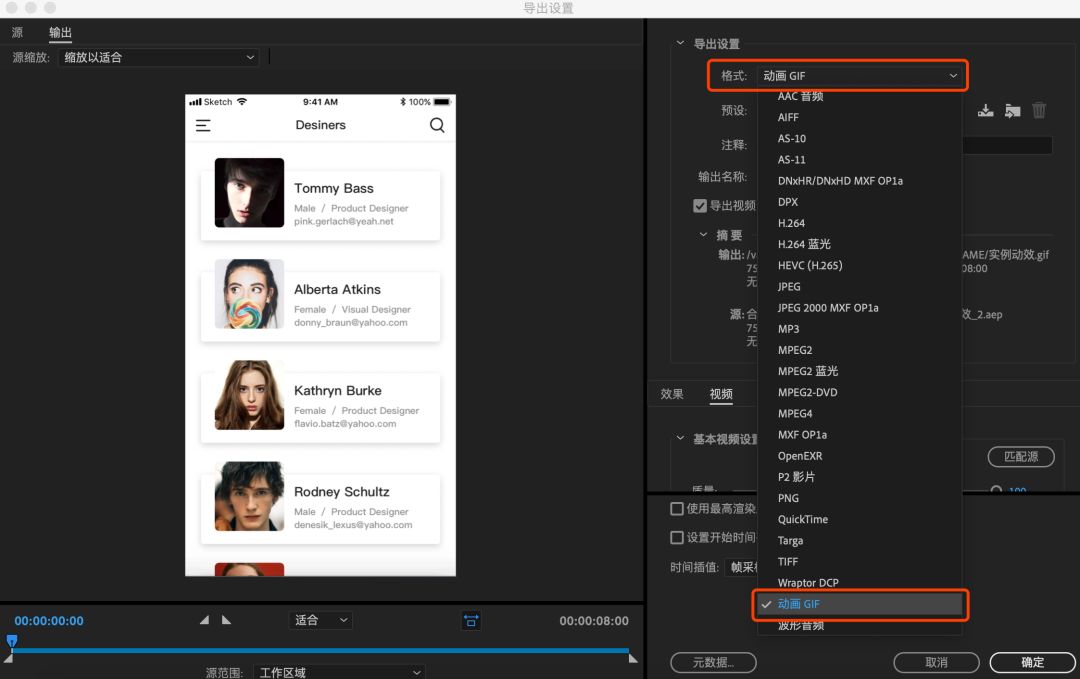Uncheck the 导出视频 checkbox
The width and height of the screenshot is (1080, 679).
(698, 206)
